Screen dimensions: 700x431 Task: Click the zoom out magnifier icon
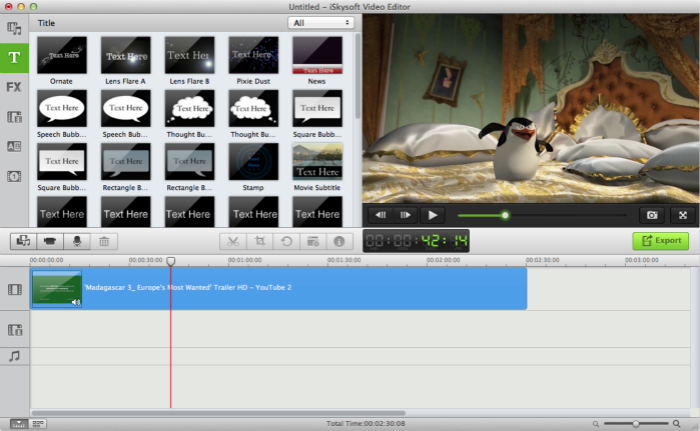596,424
